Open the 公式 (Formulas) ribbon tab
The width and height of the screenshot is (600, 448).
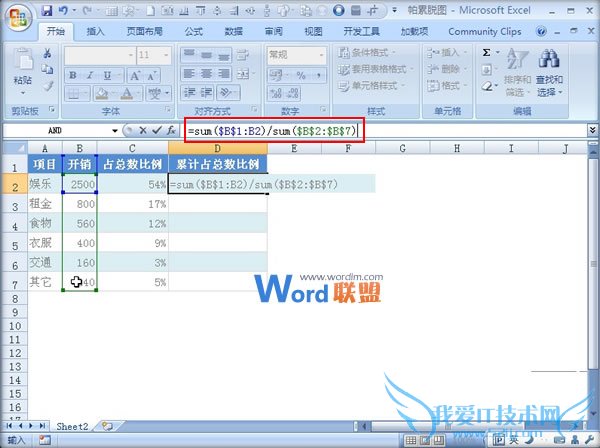[x=193, y=31]
